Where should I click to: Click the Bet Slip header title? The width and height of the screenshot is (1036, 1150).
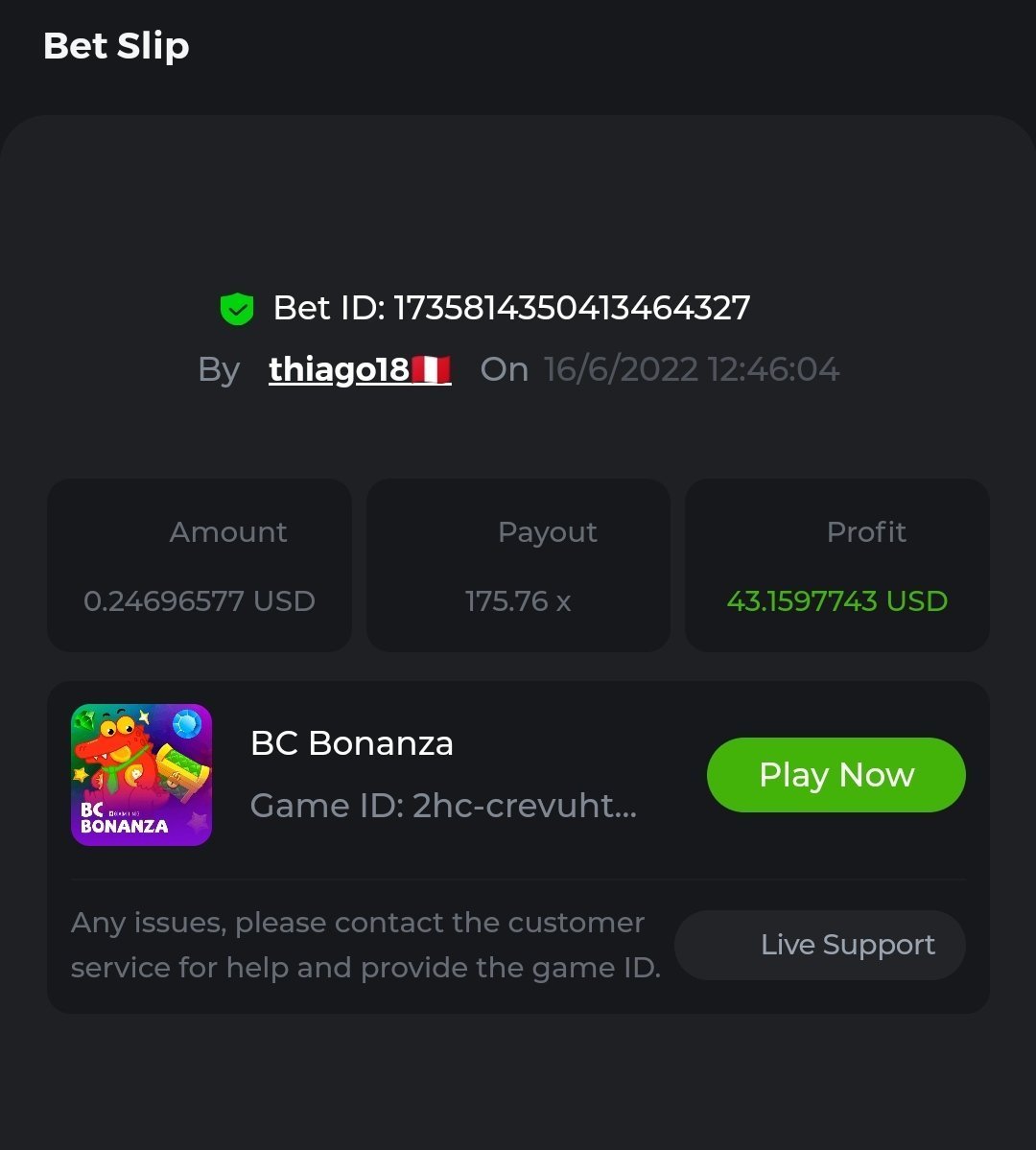click(x=116, y=46)
